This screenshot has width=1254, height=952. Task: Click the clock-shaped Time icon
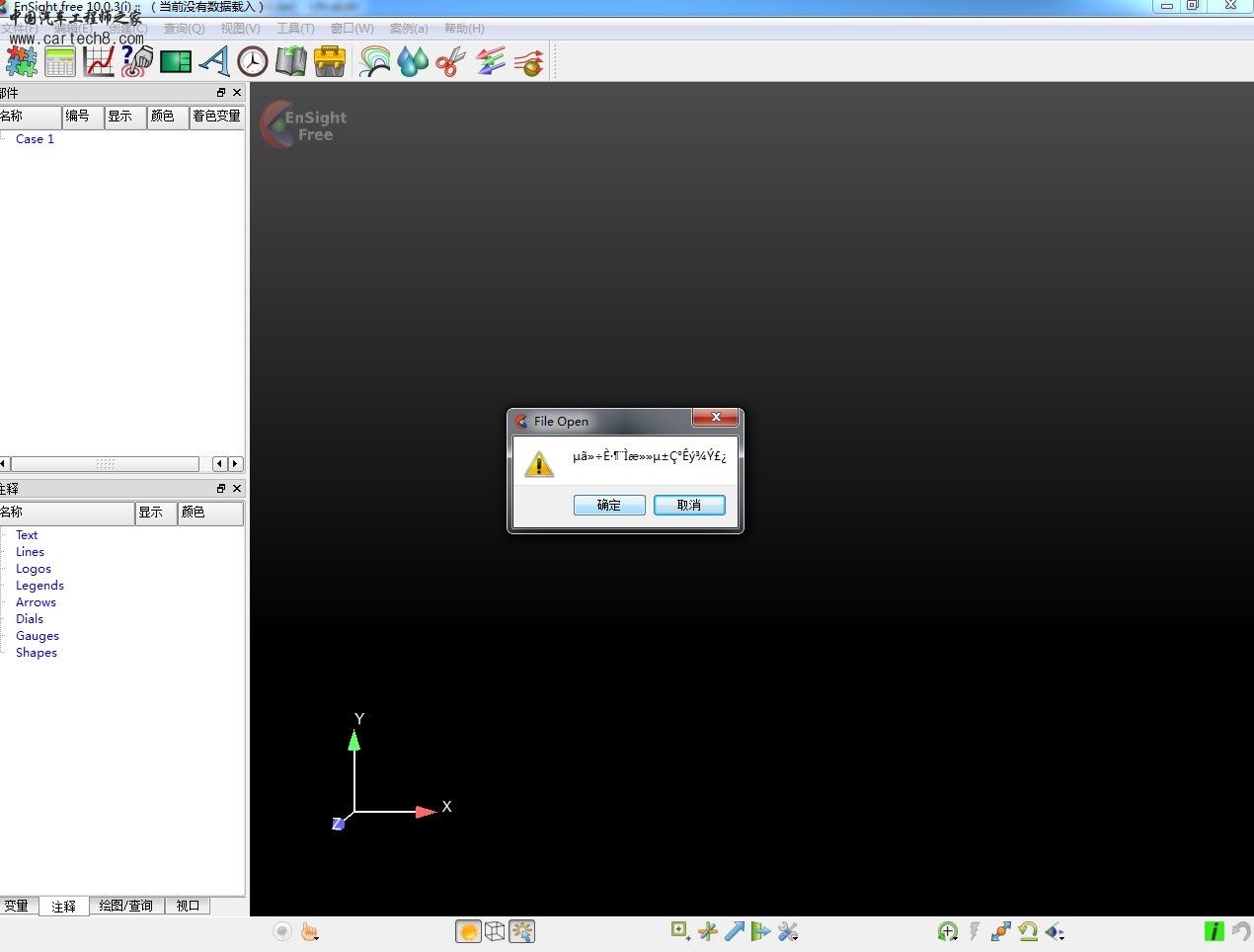pyautogui.click(x=253, y=61)
